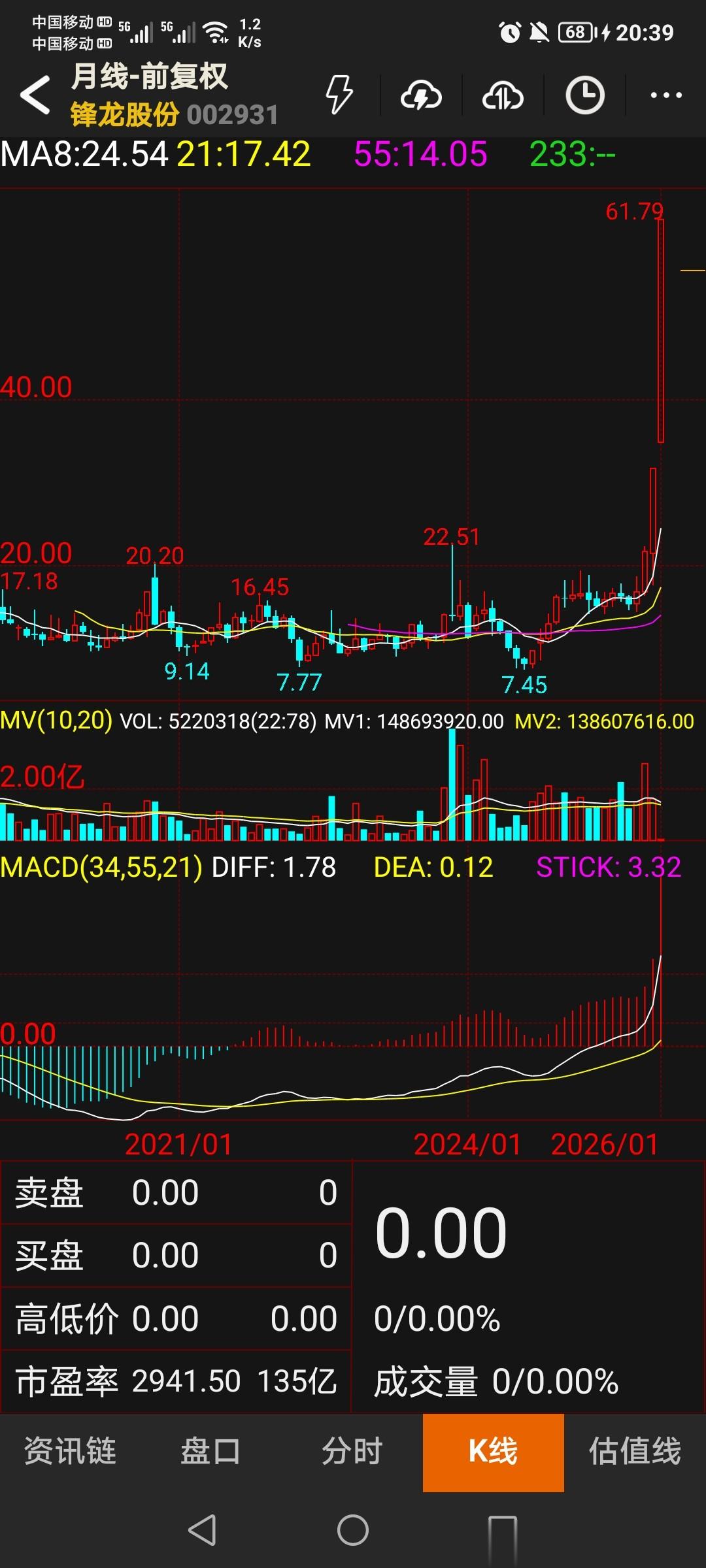Viewport: 706px width, 1568px height.
Task: Tap the green 233:-- moving average value
Action: click(x=572, y=155)
